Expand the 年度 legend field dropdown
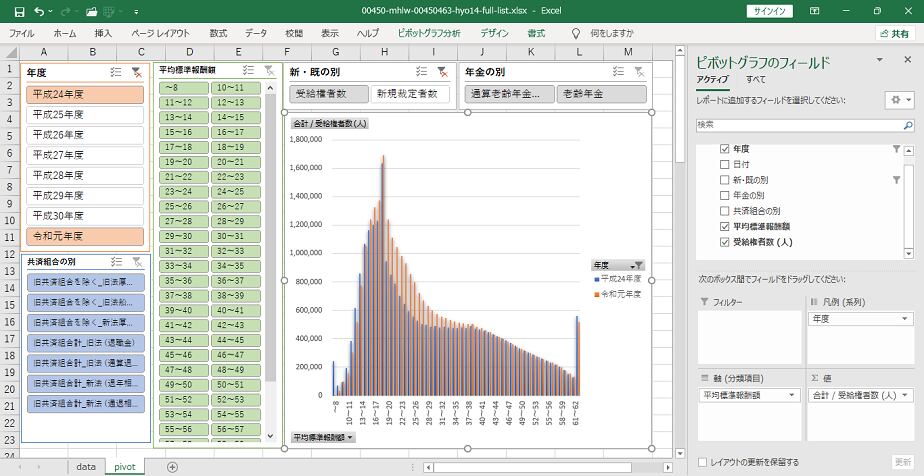Image resolution: width=924 pixels, height=476 pixels. coord(905,319)
